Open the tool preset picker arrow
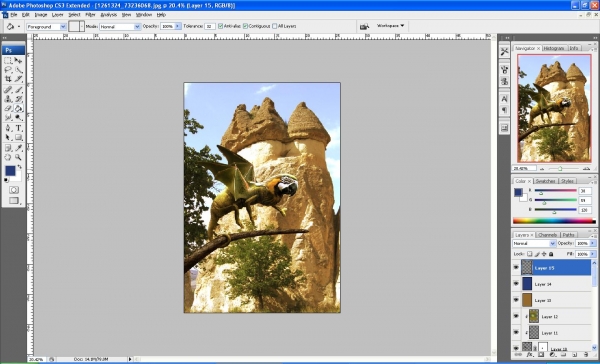Screen dimensions: 600x364 point(19,26)
